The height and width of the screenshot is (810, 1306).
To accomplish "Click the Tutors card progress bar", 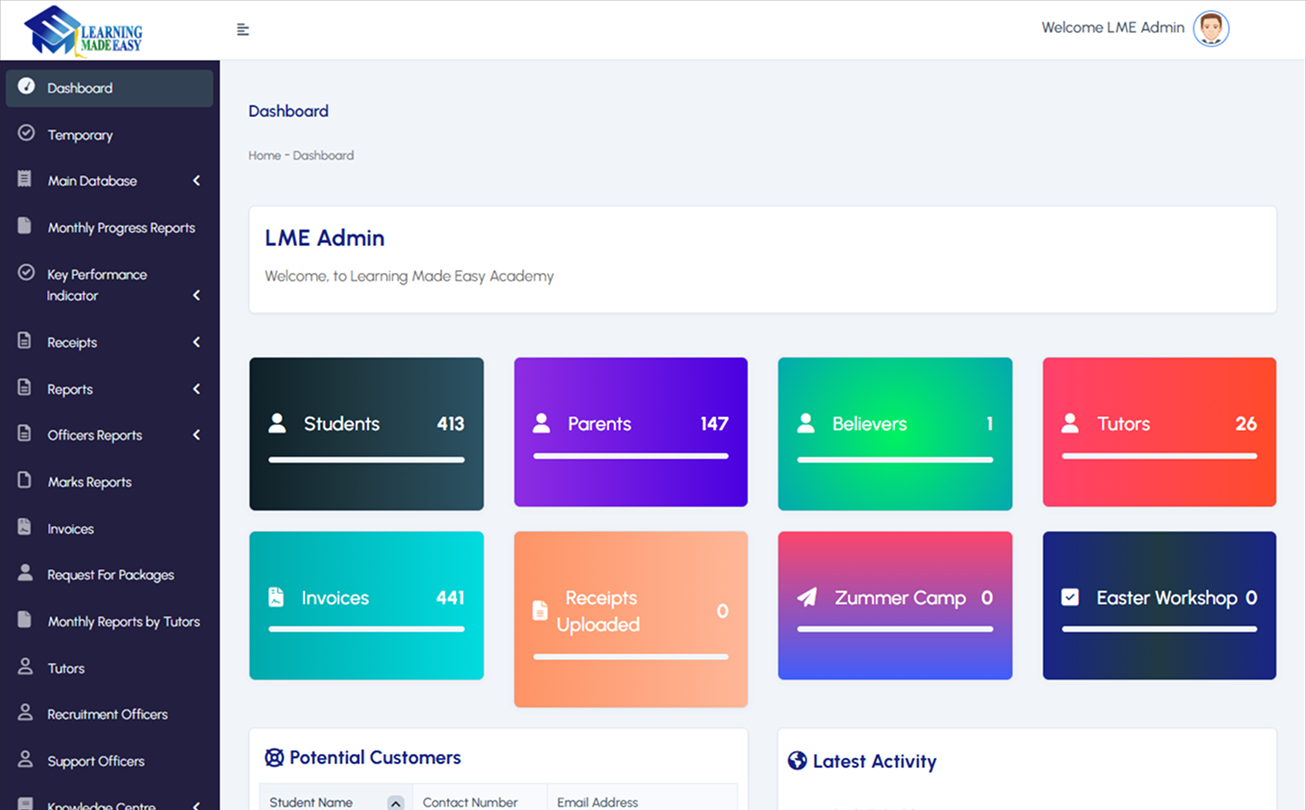I will click(x=1159, y=456).
